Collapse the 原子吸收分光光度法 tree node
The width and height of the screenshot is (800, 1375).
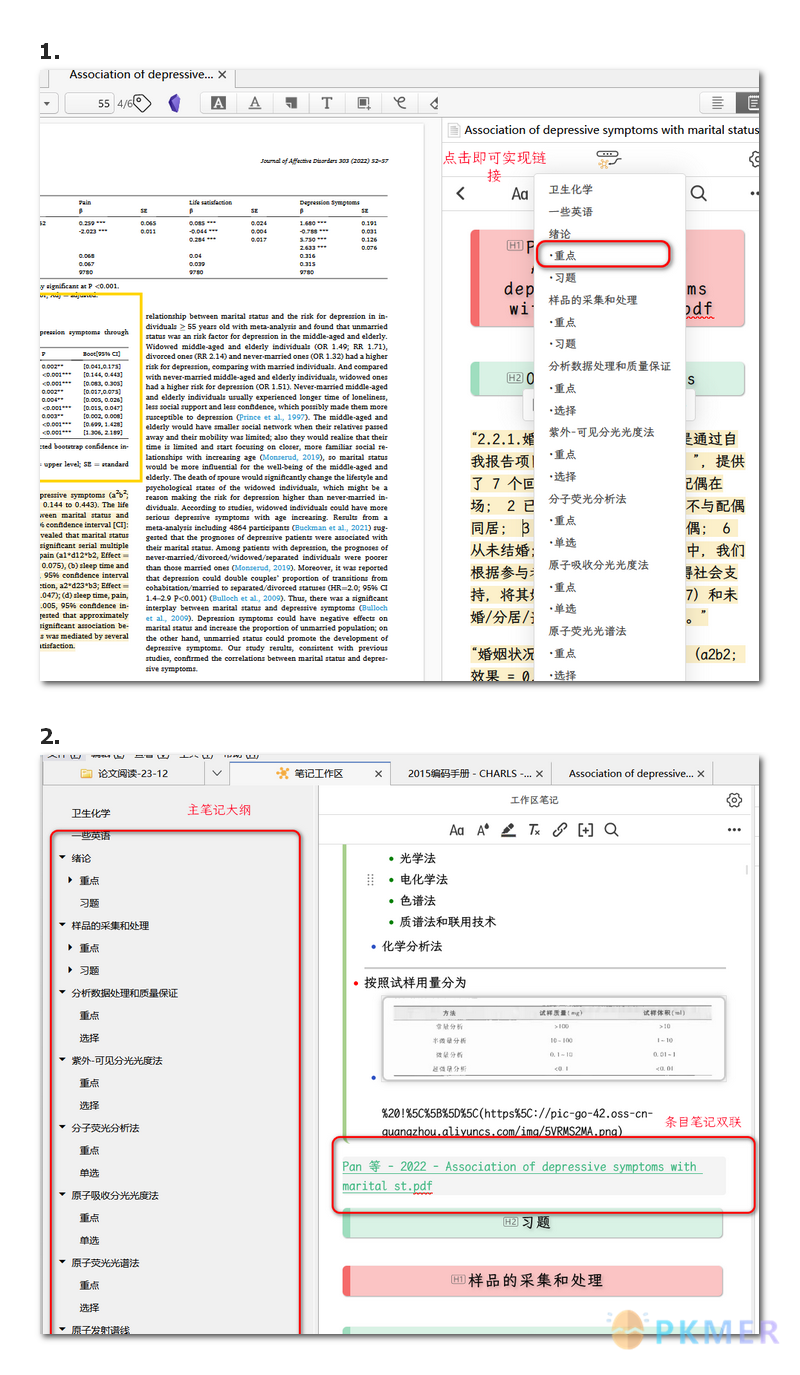[x=62, y=1196]
